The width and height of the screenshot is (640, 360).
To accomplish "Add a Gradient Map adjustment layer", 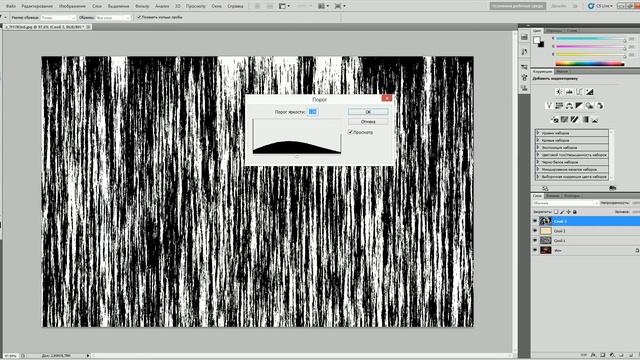I will pyautogui.click(x=585, y=120).
